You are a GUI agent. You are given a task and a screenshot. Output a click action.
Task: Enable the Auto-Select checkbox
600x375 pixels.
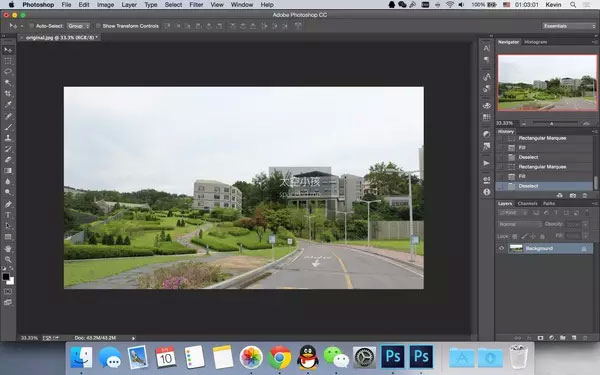pyautogui.click(x=32, y=26)
